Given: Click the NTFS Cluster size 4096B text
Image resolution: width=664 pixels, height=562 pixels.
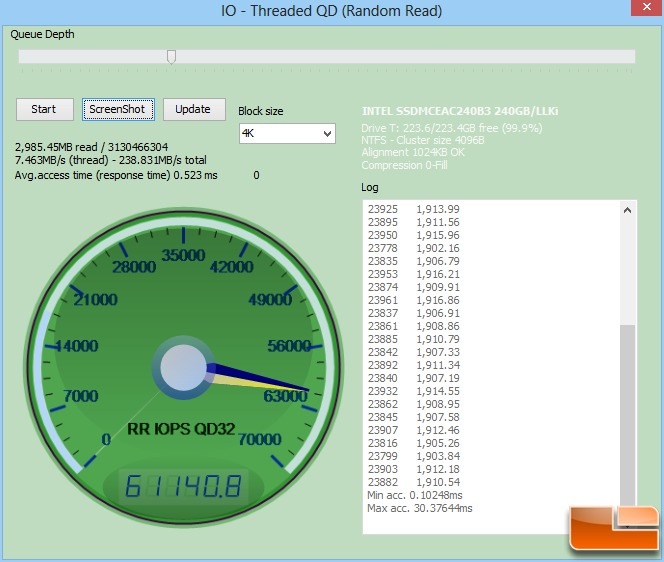Looking at the screenshot, I should point(423,140).
